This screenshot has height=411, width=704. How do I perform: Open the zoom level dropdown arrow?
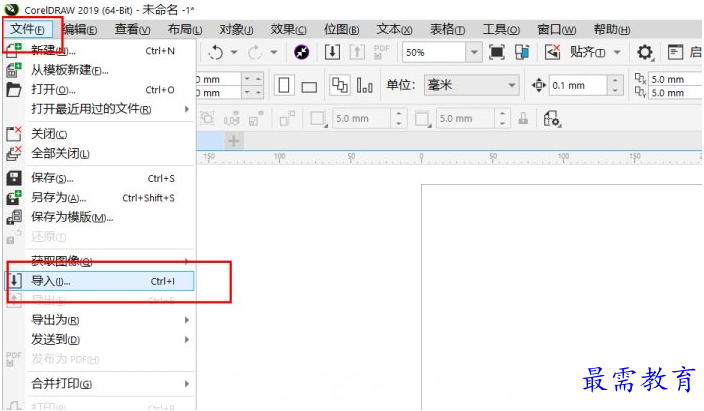click(474, 53)
